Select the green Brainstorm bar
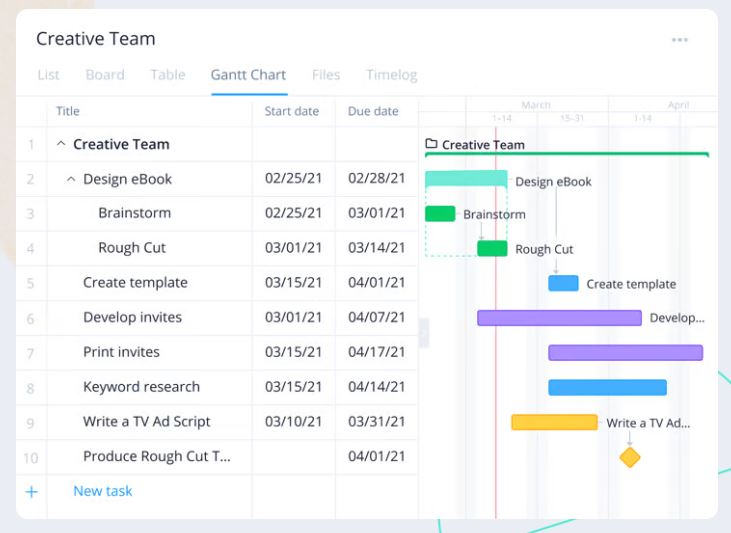Image resolution: width=731 pixels, height=533 pixels. (x=440, y=214)
